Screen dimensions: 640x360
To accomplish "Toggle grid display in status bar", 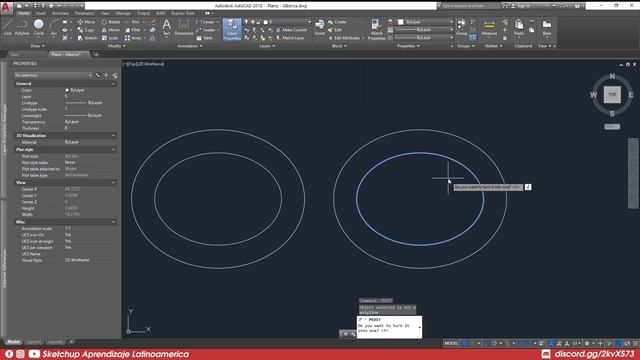I will tap(464, 343).
